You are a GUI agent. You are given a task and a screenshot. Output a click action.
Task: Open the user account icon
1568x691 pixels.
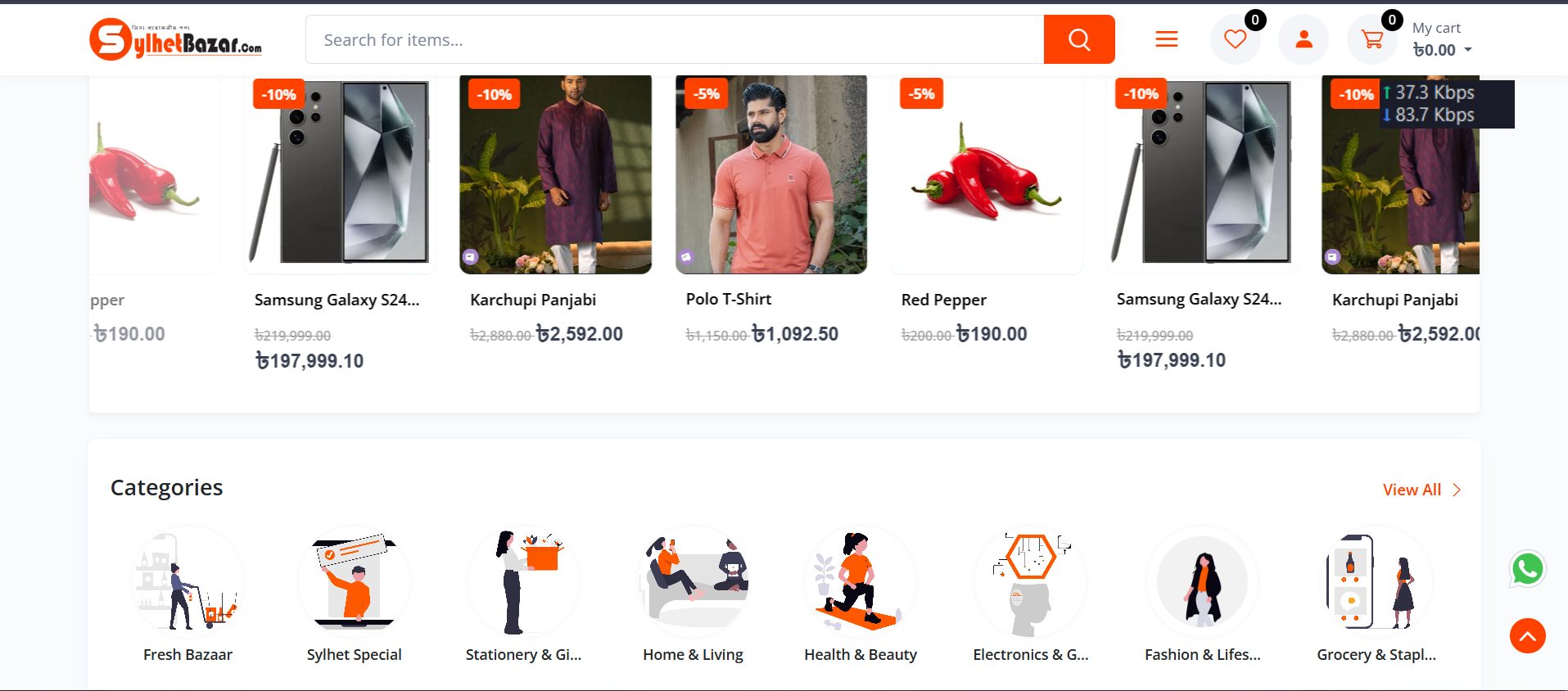pos(1304,39)
